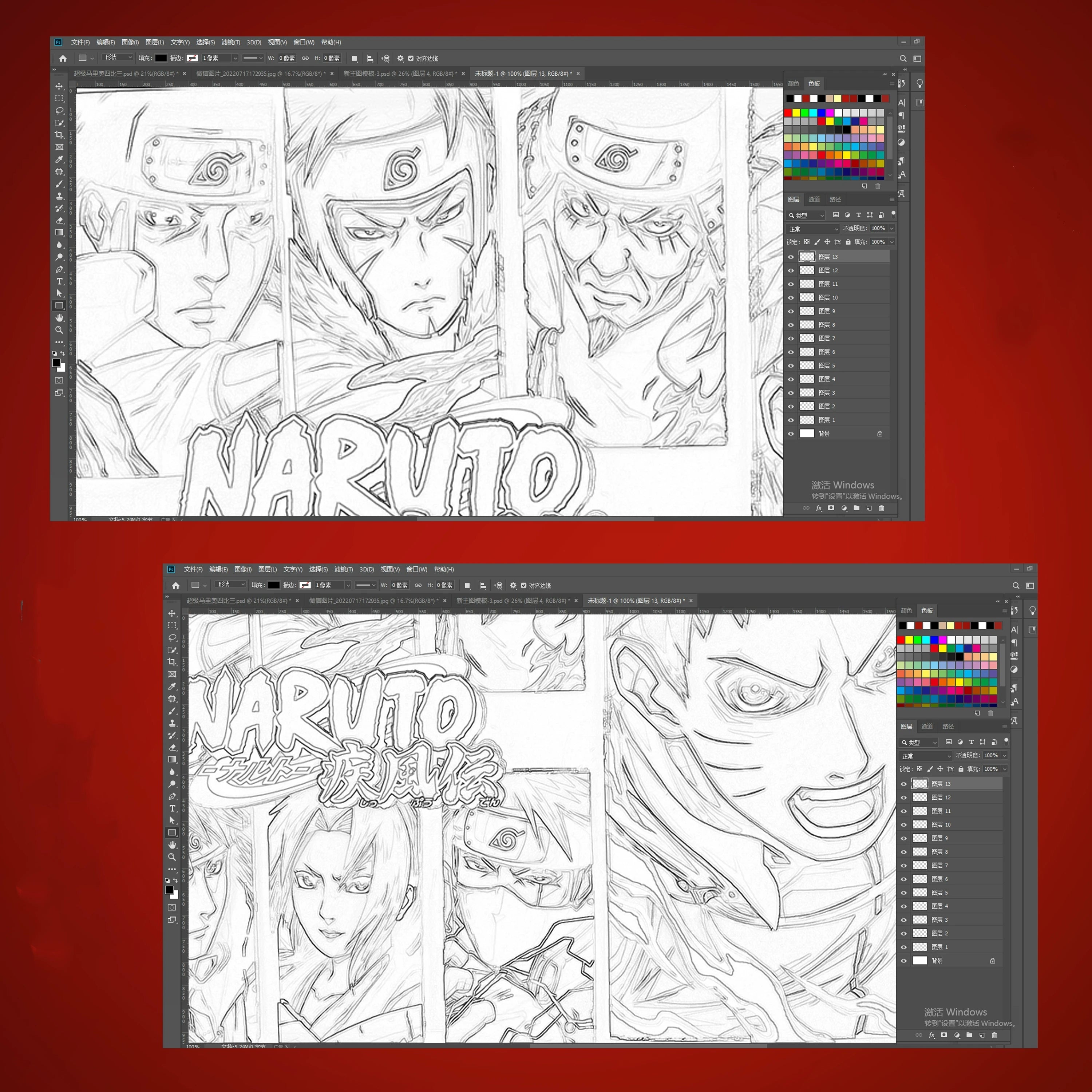Hide 图层 13 eye in upper window
The image size is (1092, 1092).
791,257
